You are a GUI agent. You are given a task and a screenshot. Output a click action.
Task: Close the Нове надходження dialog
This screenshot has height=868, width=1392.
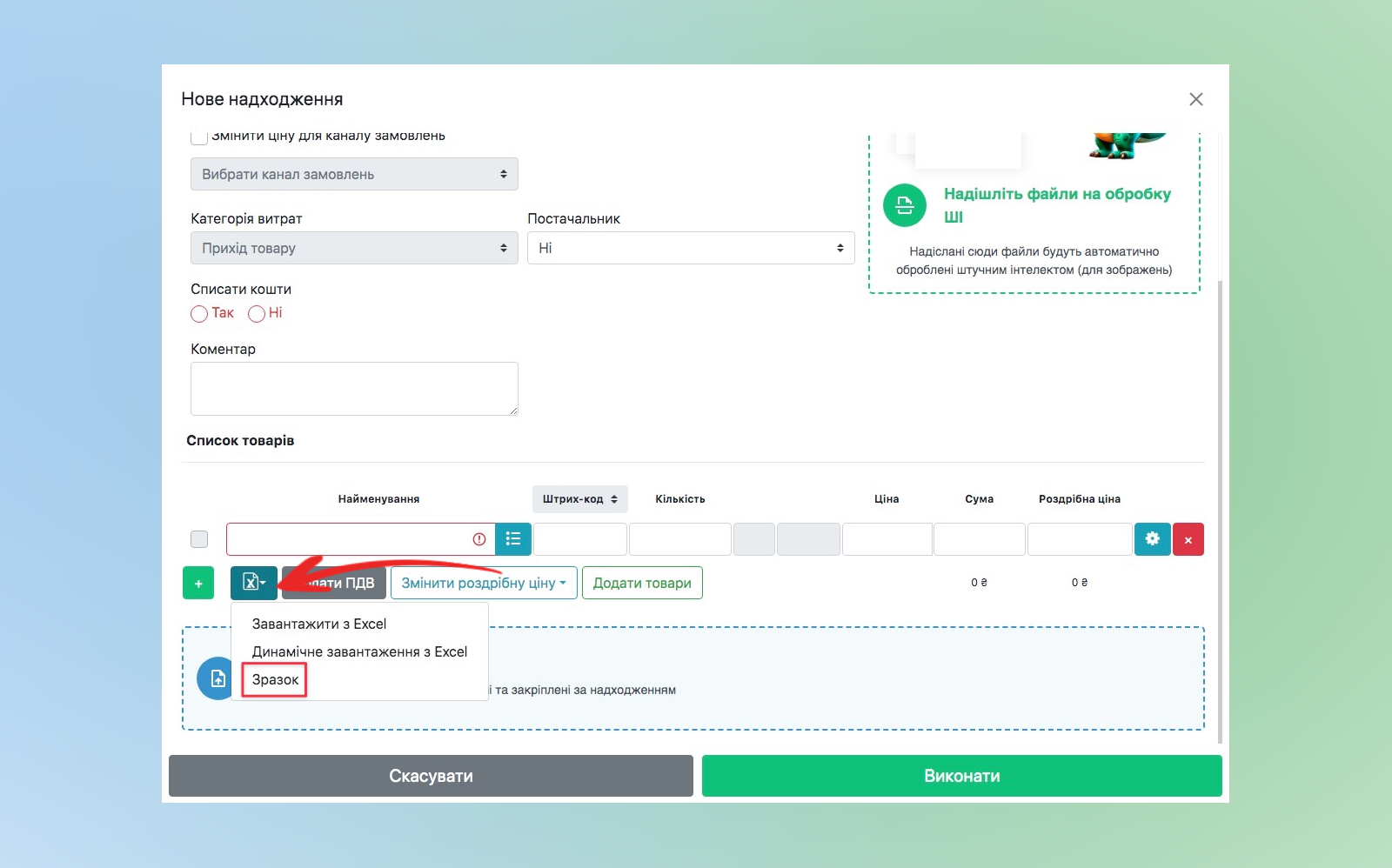click(x=1195, y=99)
